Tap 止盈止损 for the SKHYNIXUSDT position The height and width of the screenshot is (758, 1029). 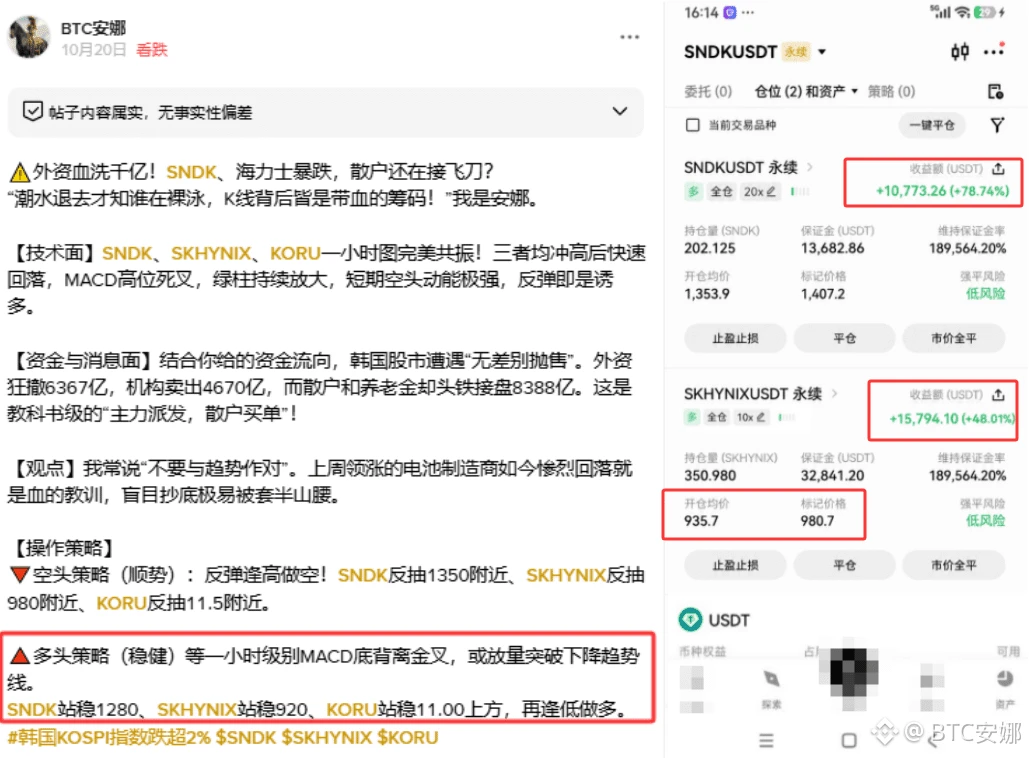click(735, 565)
